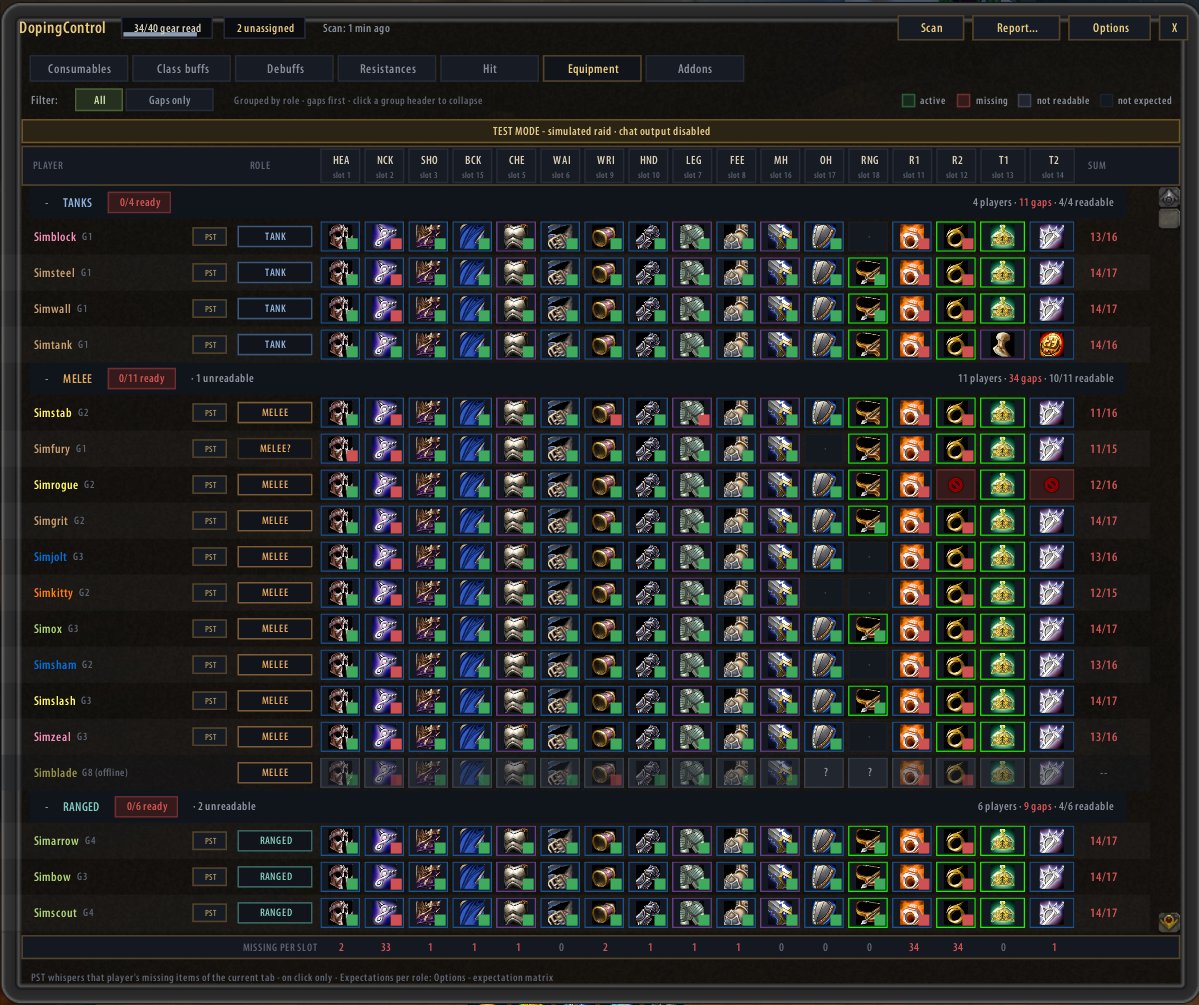1199x1005 pixels.
Task: Click the 34/40 gear read progress indicator
Action: click(x=167, y=28)
